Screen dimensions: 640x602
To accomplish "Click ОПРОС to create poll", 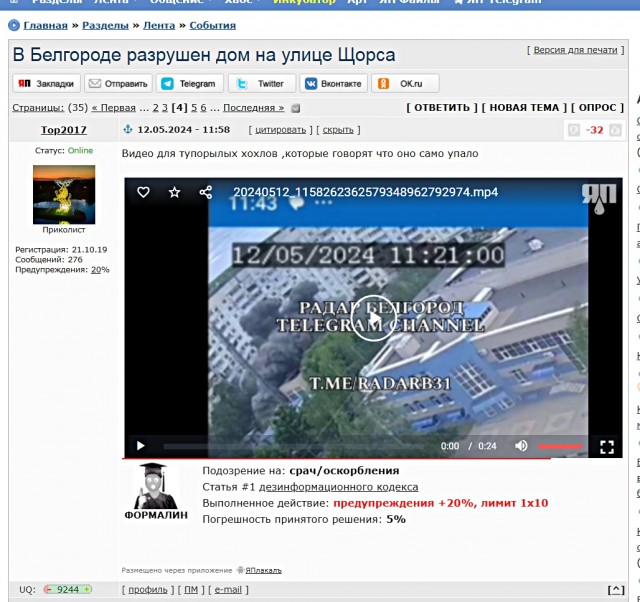I will 597,108.
